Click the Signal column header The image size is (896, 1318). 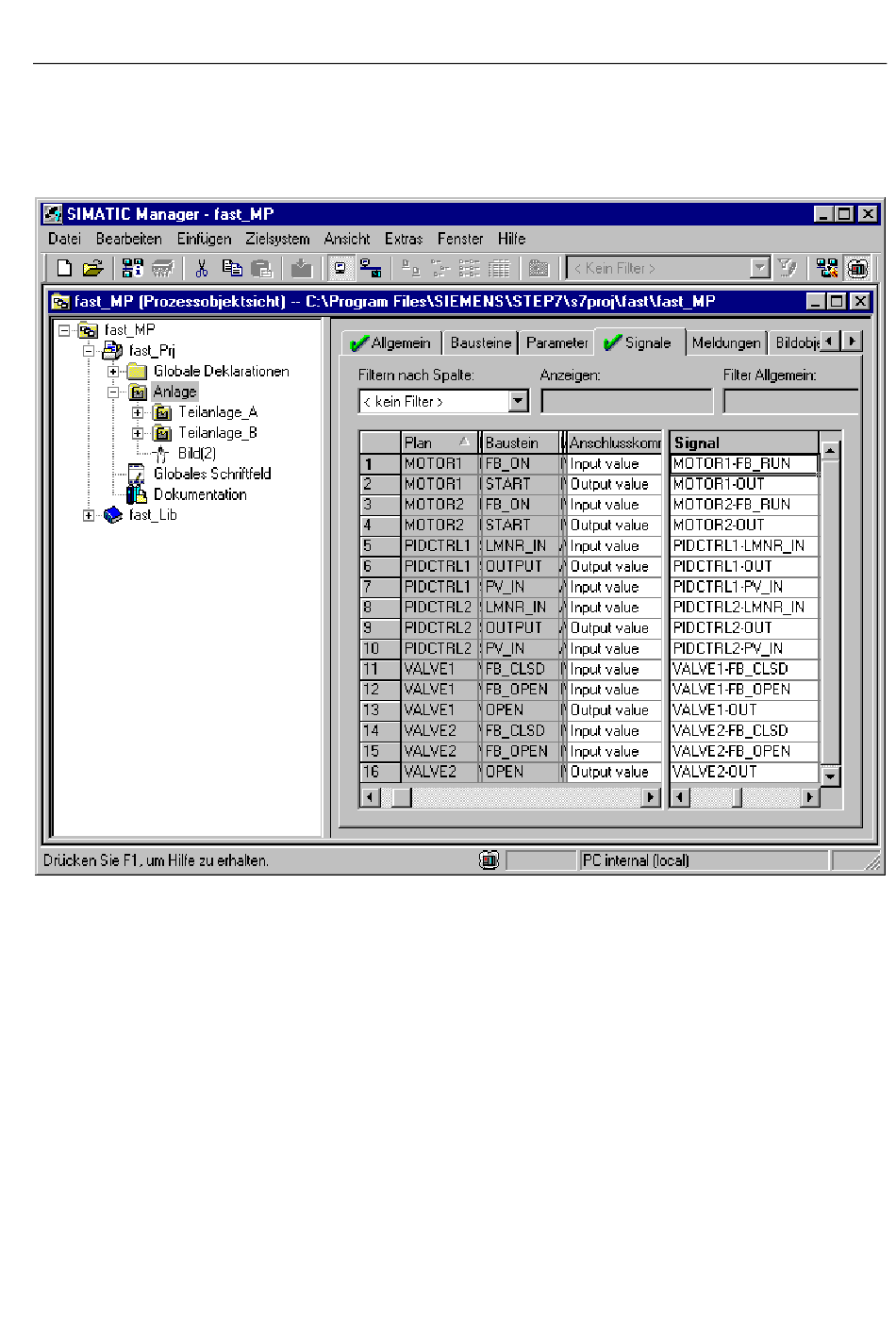[x=743, y=442]
